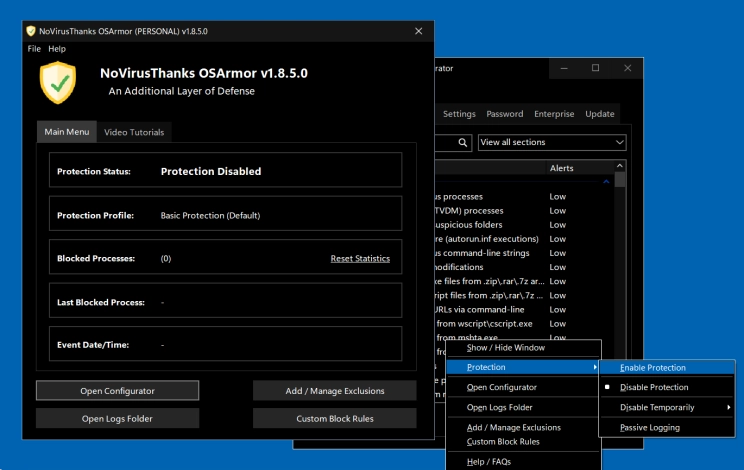744x470 pixels.
Task: Click the Protection Disabled status text
Action: coord(211,171)
